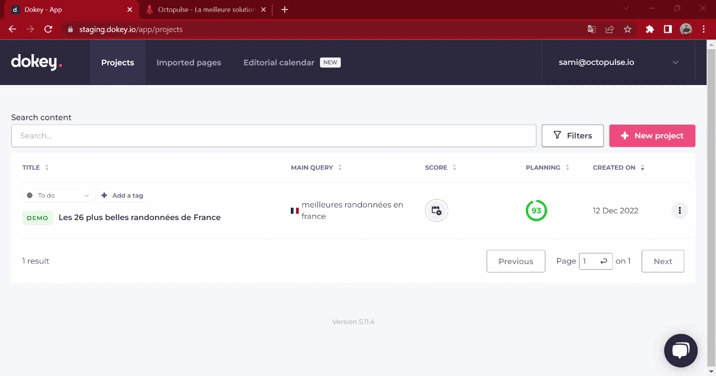Click the meilleures randonnées en france query
Screen dimensions: 716x376
coord(352,211)
